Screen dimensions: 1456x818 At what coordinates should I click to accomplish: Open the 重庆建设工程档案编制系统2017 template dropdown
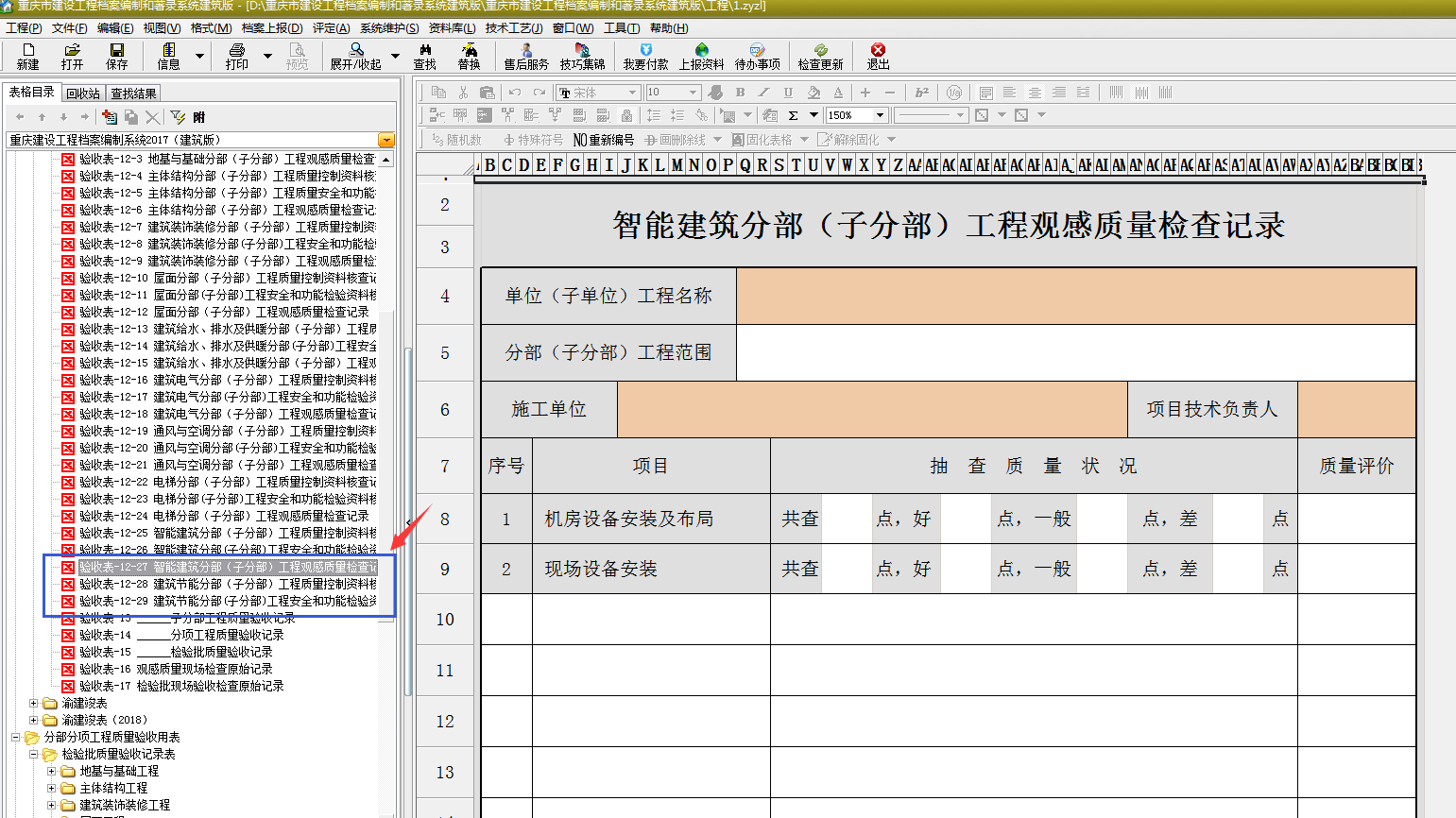pyautogui.click(x=385, y=140)
